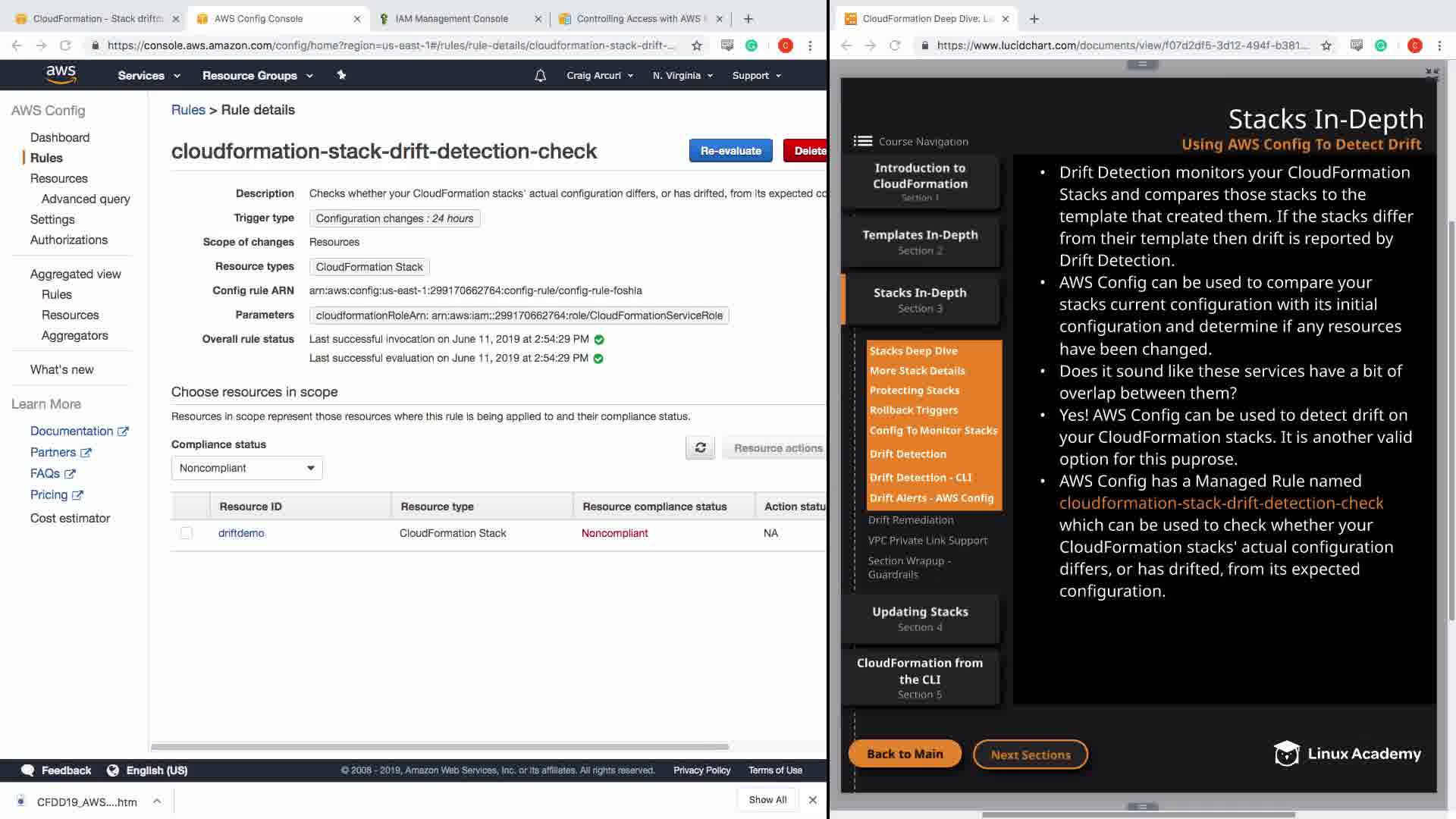Open the Compliance status Noncompliant dropdown
The width and height of the screenshot is (1456, 819).
(x=246, y=468)
